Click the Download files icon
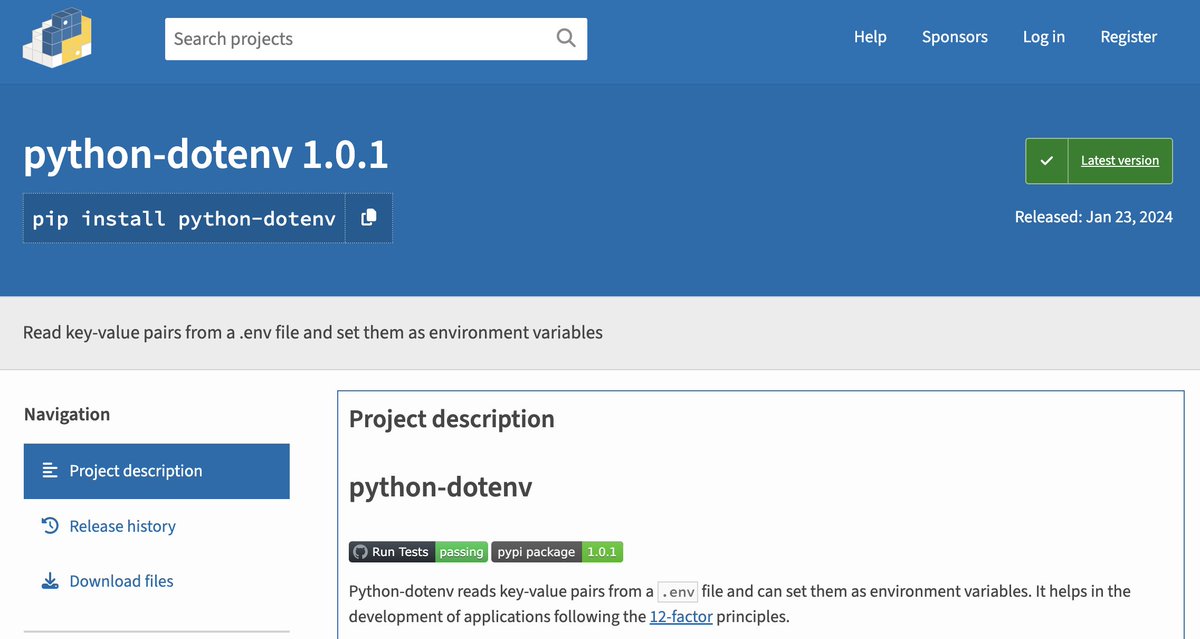 tap(50, 581)
